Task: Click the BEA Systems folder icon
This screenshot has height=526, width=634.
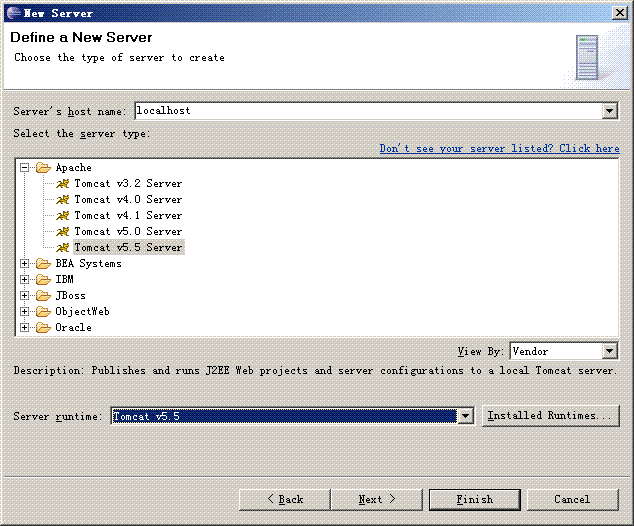Action: point(43,264)
